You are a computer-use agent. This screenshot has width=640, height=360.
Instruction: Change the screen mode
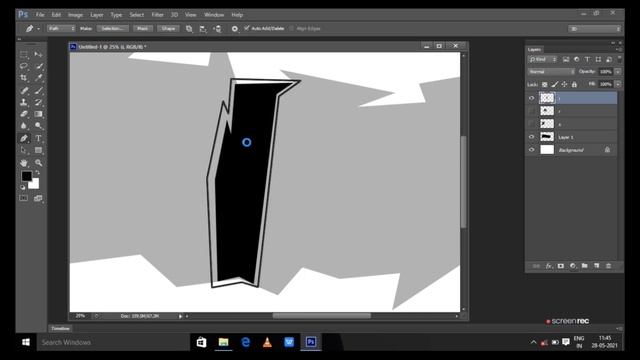(x=38, y=198)
